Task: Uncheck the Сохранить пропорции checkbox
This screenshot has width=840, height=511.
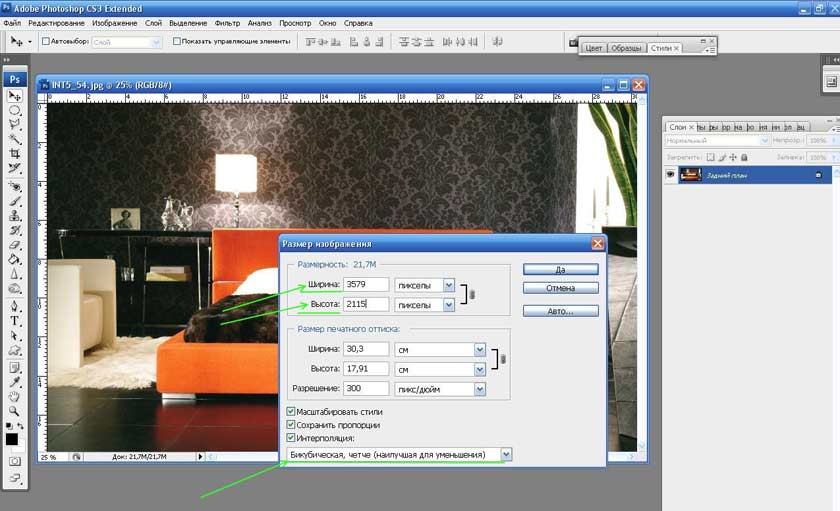Action: [291, 424]
